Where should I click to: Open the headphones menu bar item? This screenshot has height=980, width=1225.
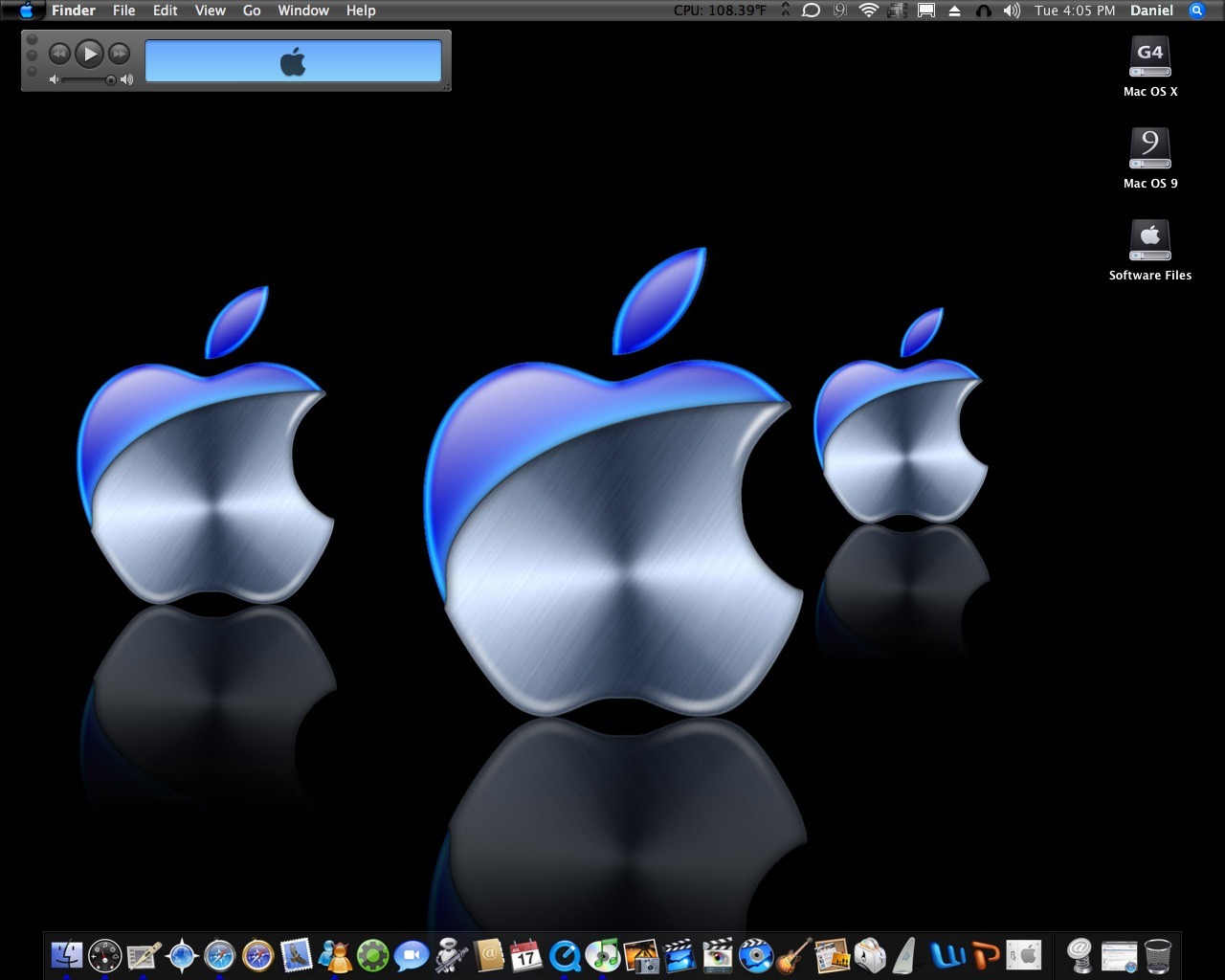coord(983,11)
